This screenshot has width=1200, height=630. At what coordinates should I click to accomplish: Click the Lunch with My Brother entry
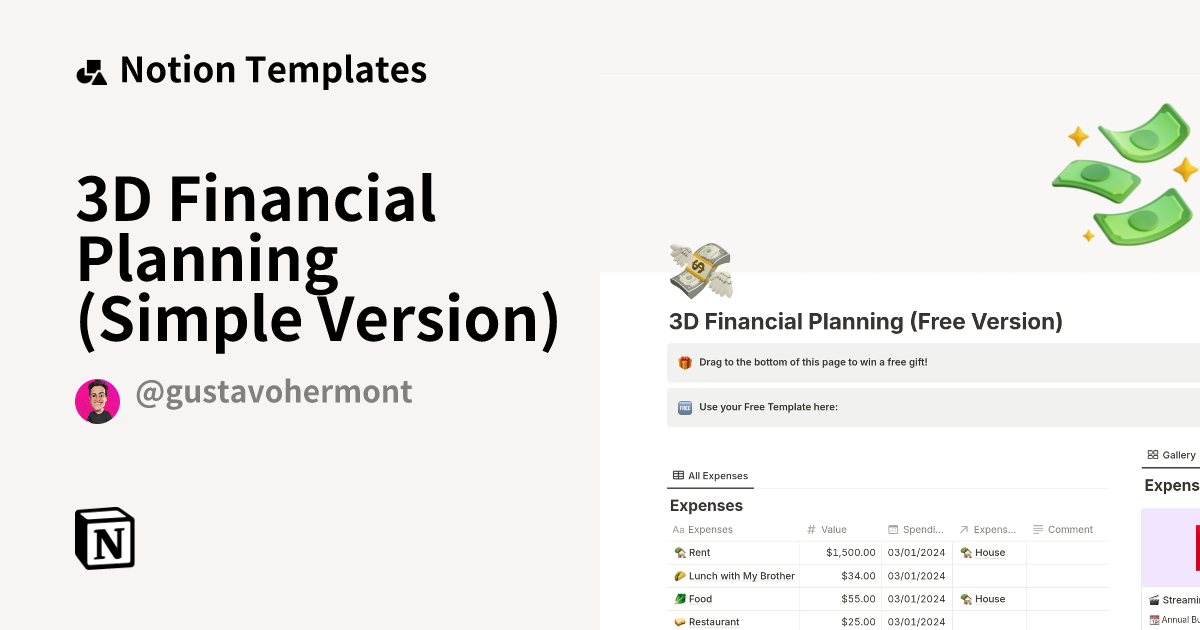tap(741, 576)
